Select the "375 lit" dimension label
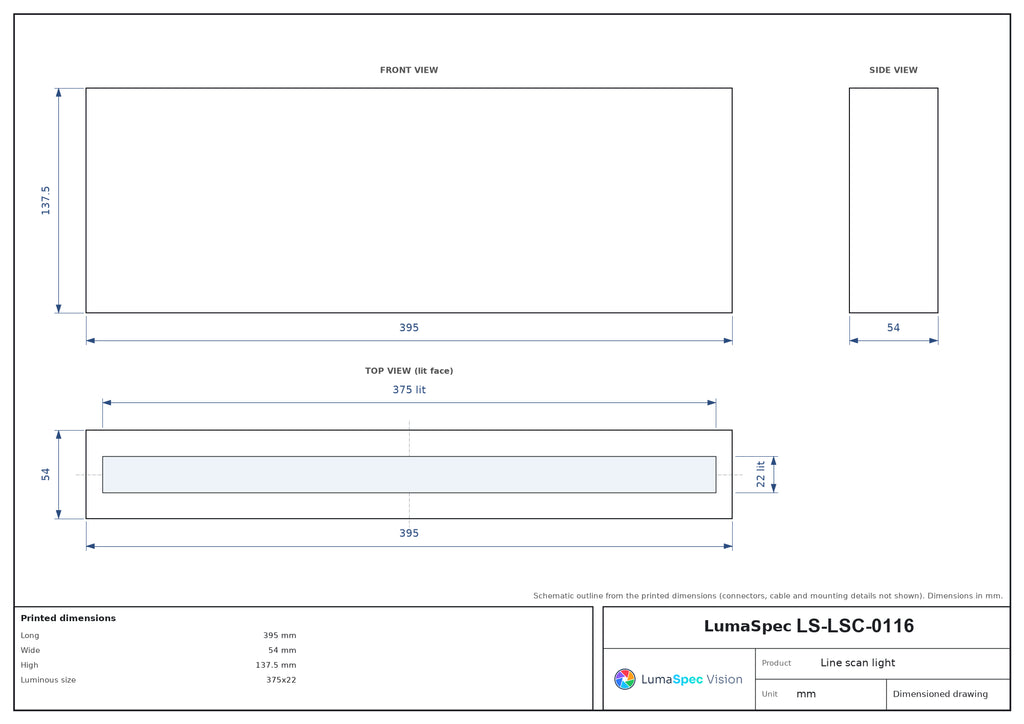 (409, 390)
